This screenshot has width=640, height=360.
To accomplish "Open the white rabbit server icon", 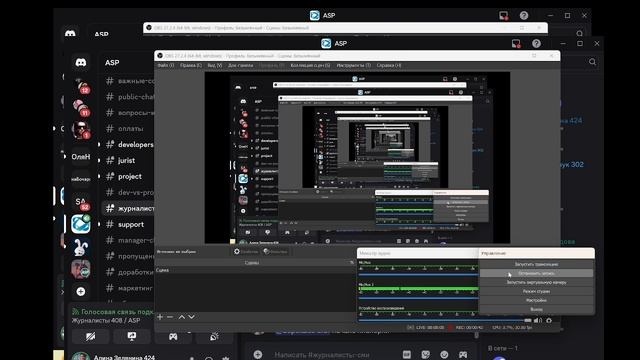I will click(81, 247).
